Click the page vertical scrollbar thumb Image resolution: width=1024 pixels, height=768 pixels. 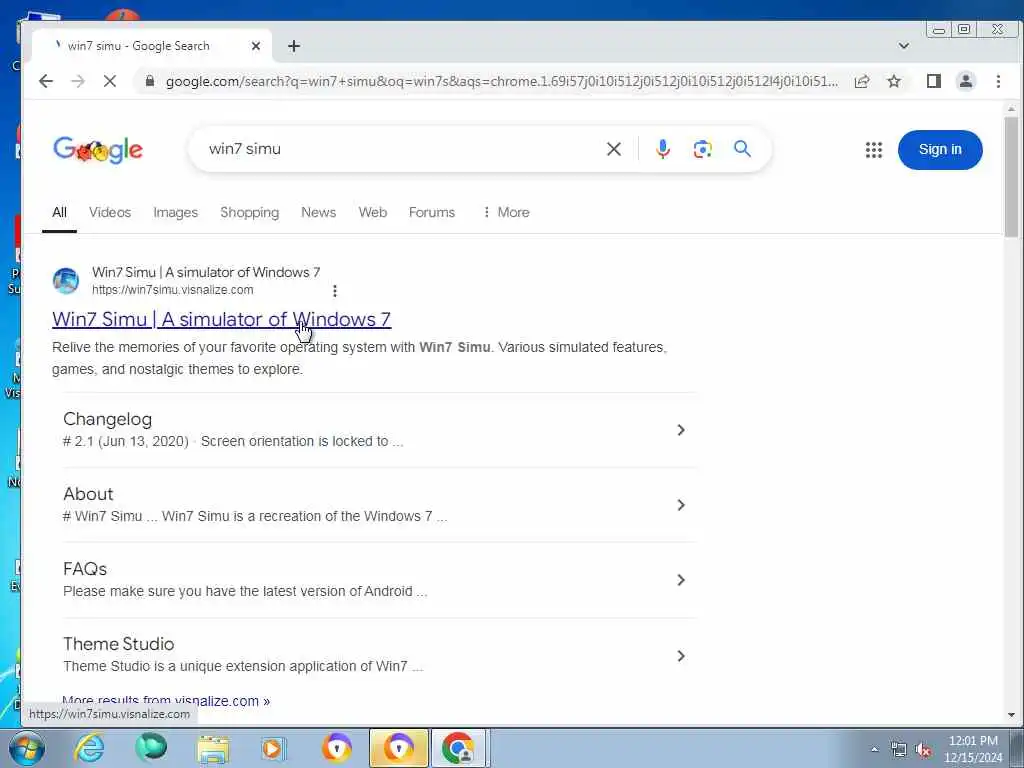click(1012, 176)
